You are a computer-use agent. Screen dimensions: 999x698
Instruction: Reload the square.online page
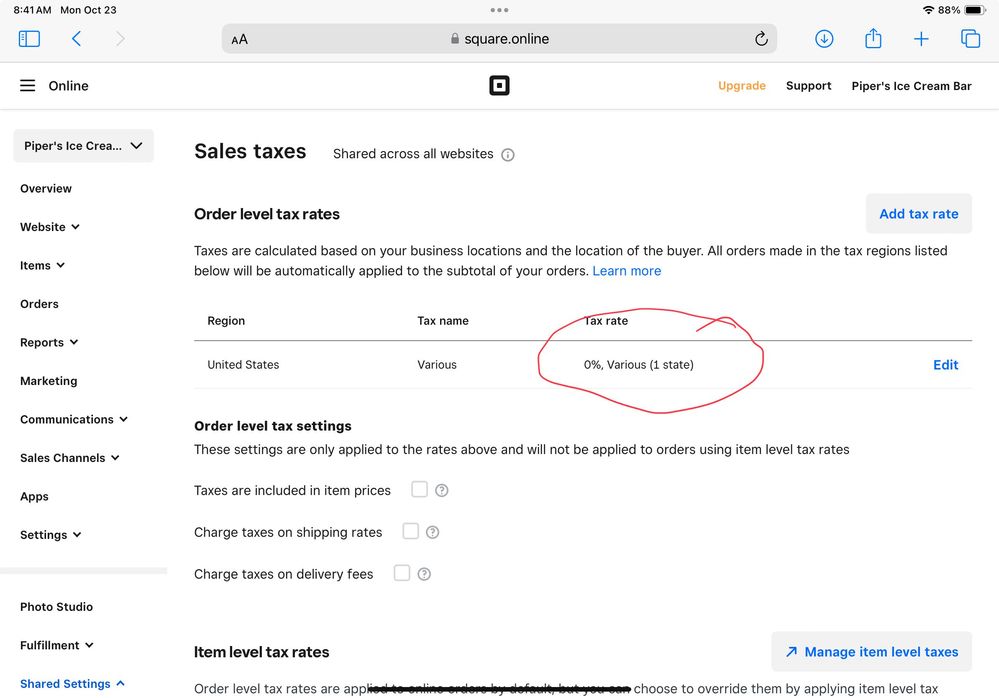(x=761, y=39)
